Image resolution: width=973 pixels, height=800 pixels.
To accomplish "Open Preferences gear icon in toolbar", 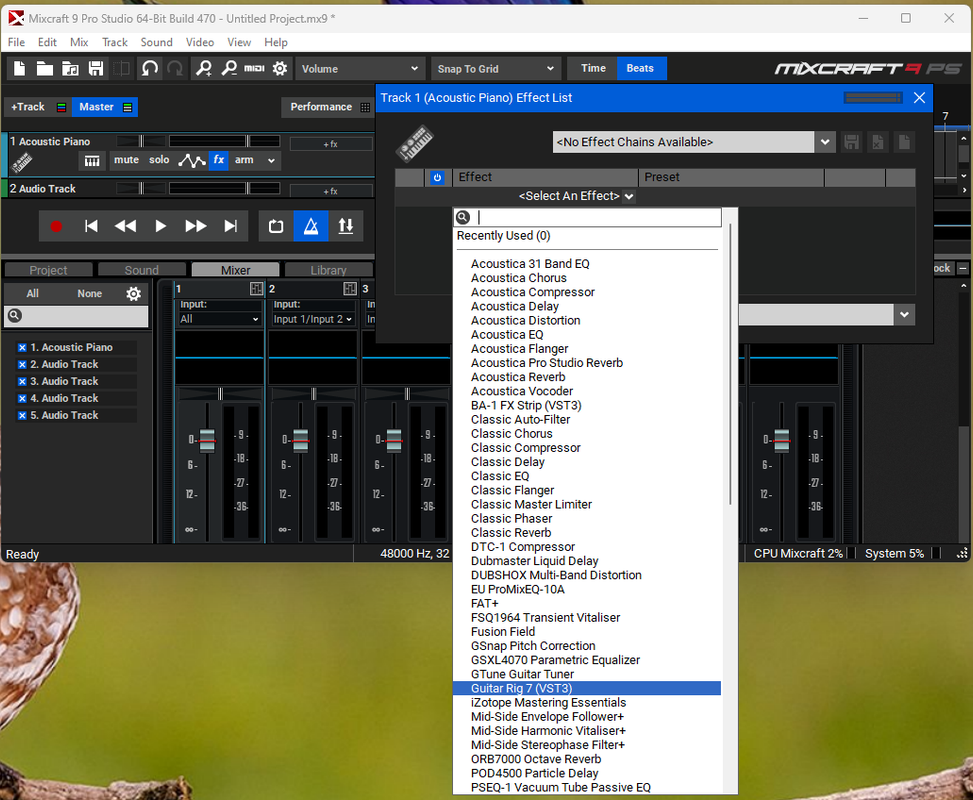I will tap(280, 68).
